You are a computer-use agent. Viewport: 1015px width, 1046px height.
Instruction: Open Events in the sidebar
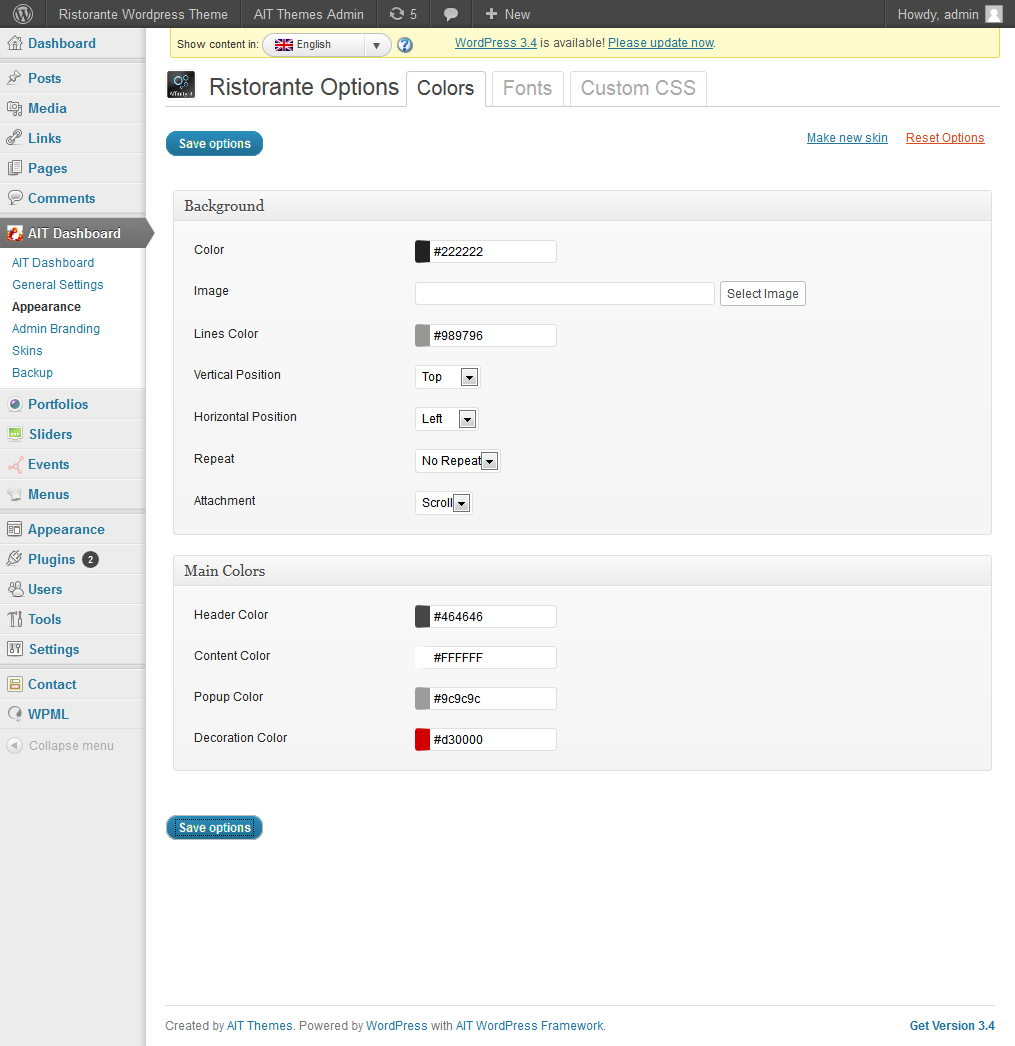tap(48, 464)
